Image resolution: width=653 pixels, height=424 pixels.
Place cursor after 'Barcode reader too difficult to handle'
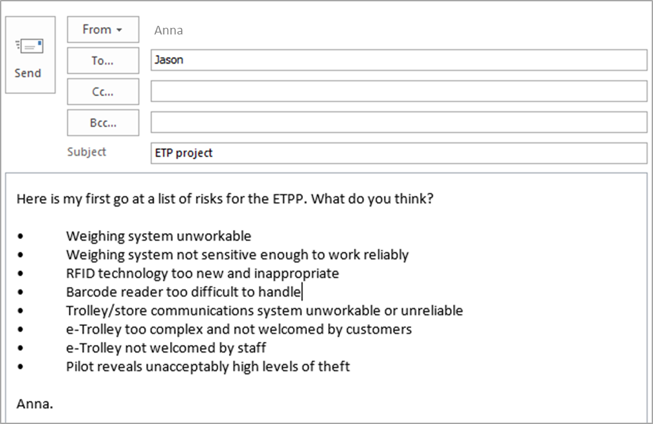click(x=302, y=292)
